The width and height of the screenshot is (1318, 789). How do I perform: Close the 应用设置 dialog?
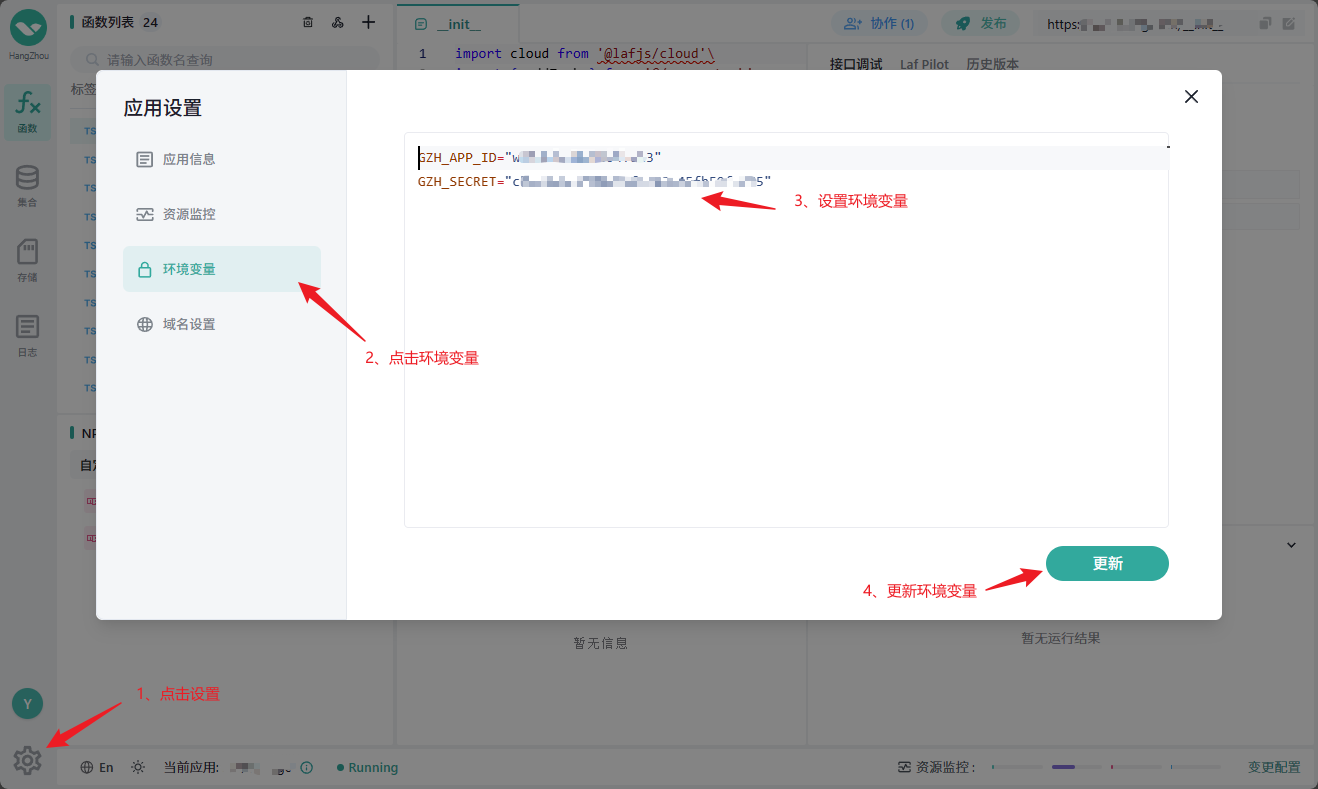click(1191, 96)
